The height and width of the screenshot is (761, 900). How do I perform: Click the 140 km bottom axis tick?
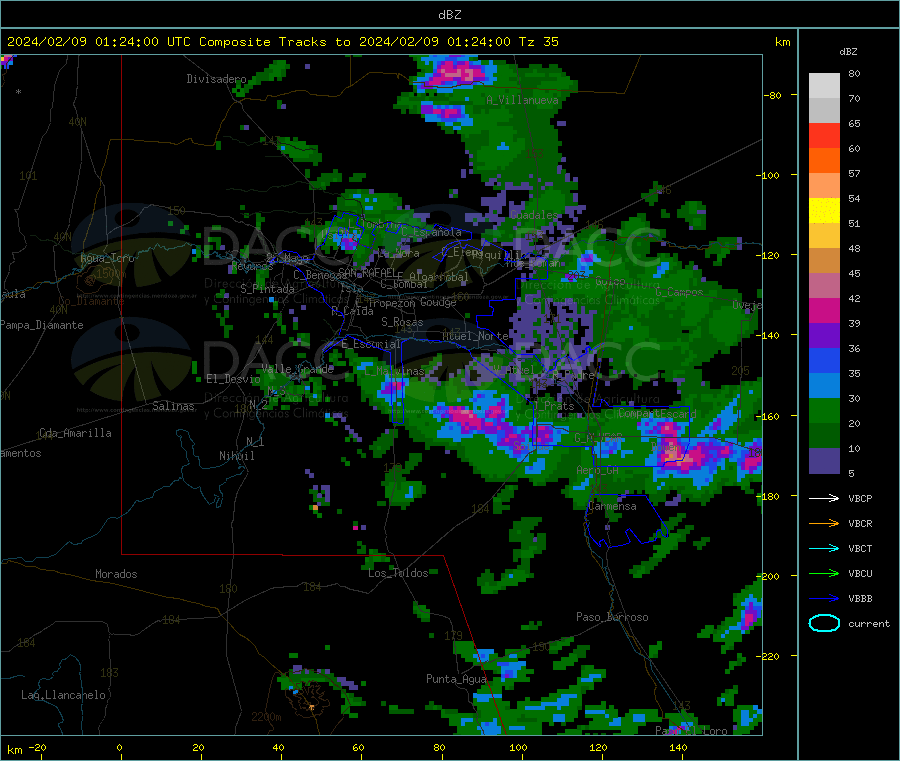click(678, 747)
